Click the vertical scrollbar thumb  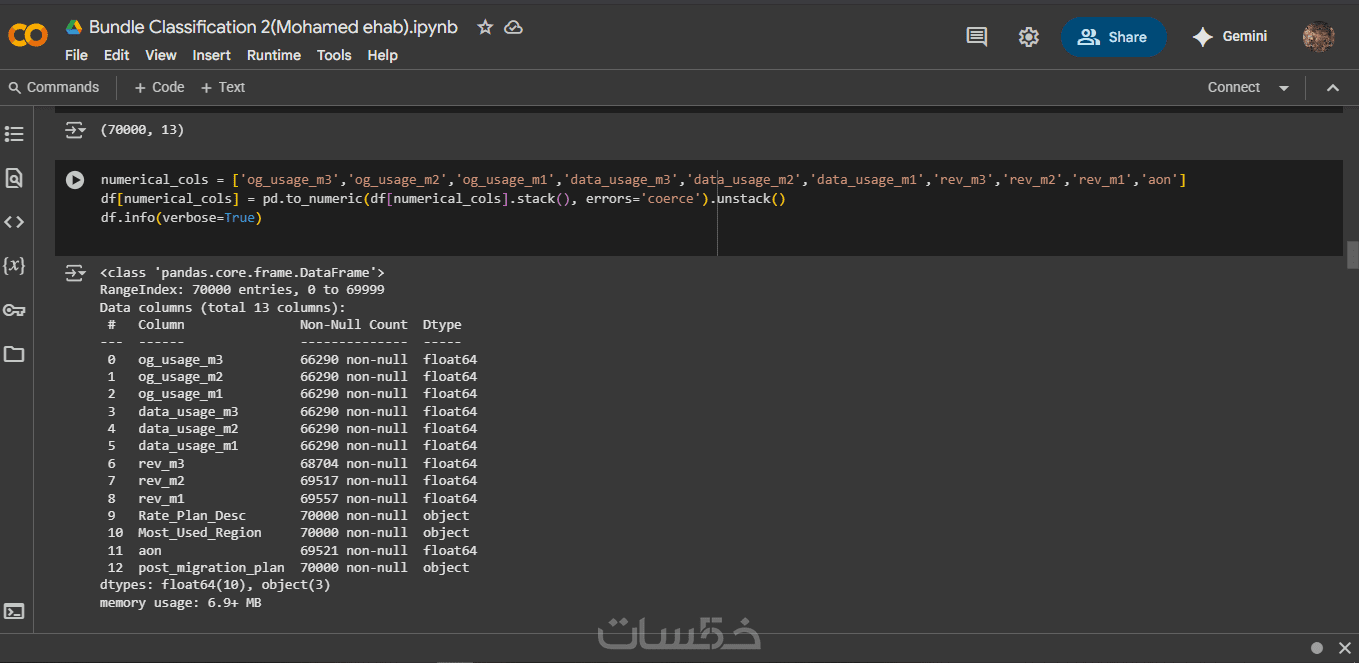1352,255
